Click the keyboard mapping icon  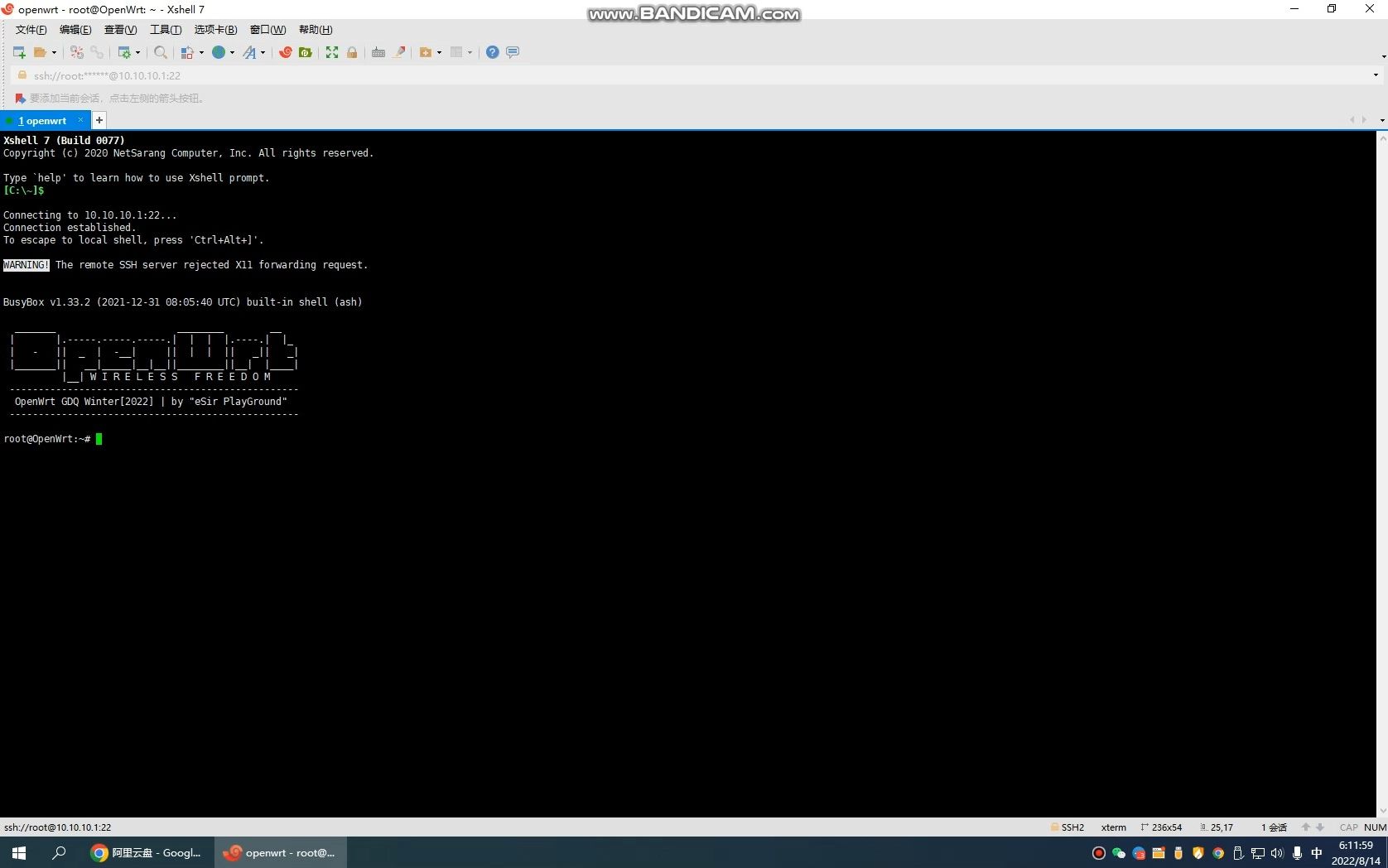378,52
